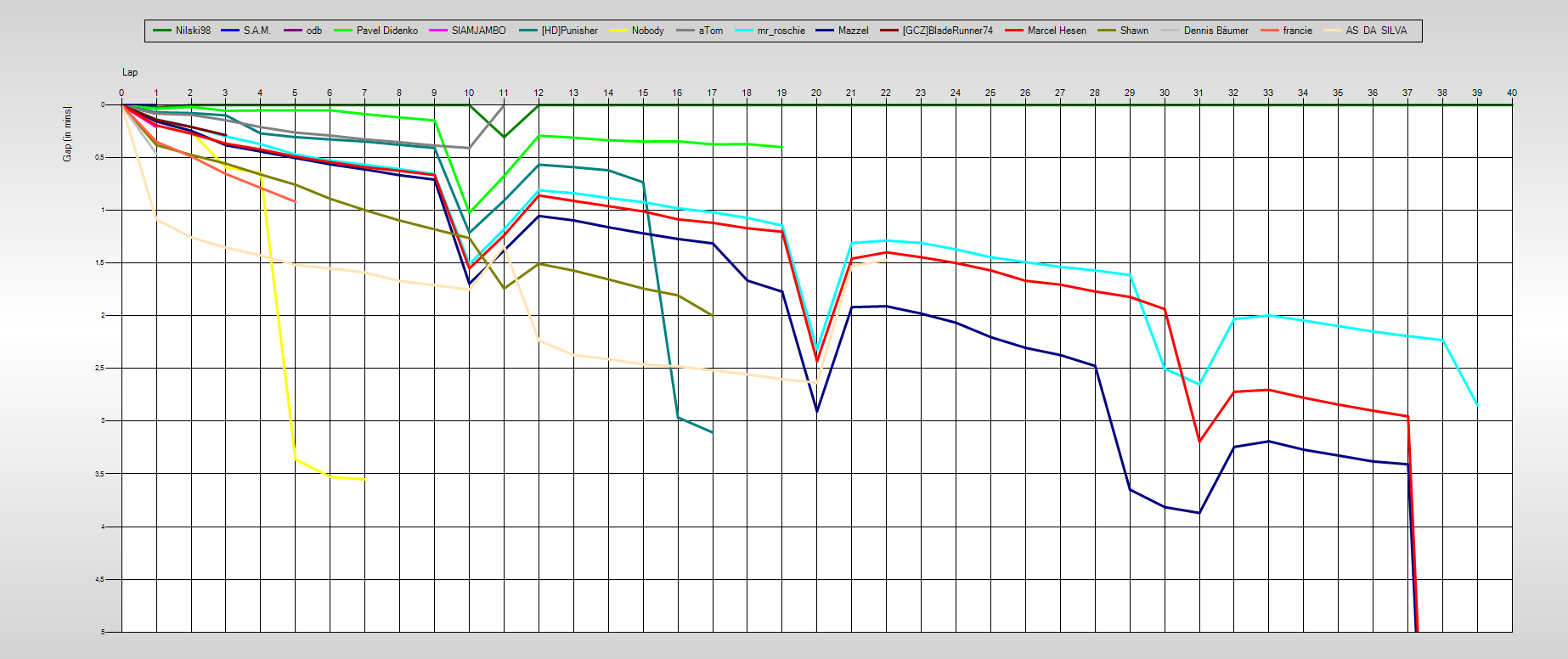Select SIAMJAMBO in the legend
1568x659 pixels.
(x=478, y=31)
